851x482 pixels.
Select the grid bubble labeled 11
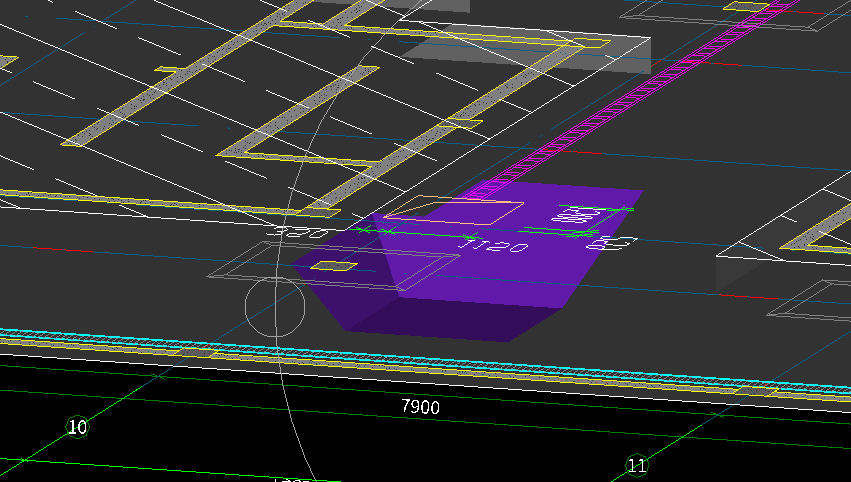click(x=637, y=465)
